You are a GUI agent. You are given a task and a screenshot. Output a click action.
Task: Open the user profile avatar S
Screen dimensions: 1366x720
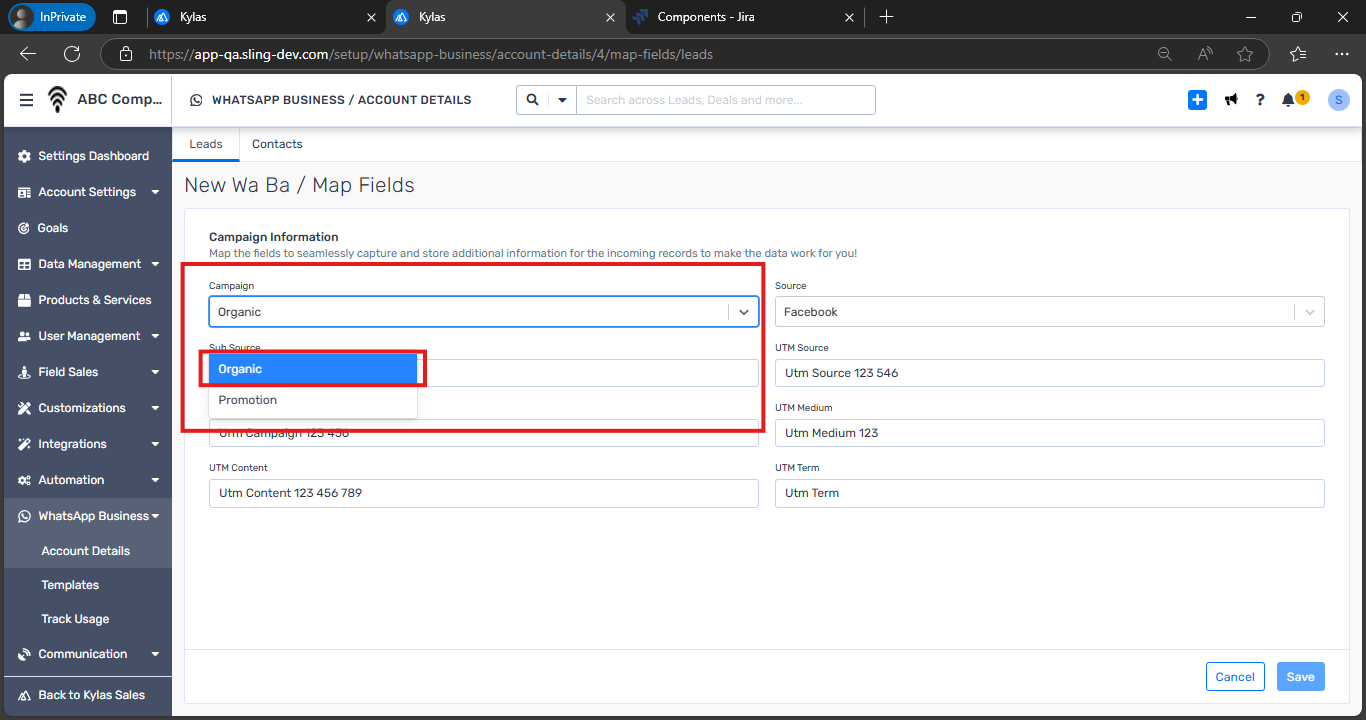click(x=1339, y=100)
